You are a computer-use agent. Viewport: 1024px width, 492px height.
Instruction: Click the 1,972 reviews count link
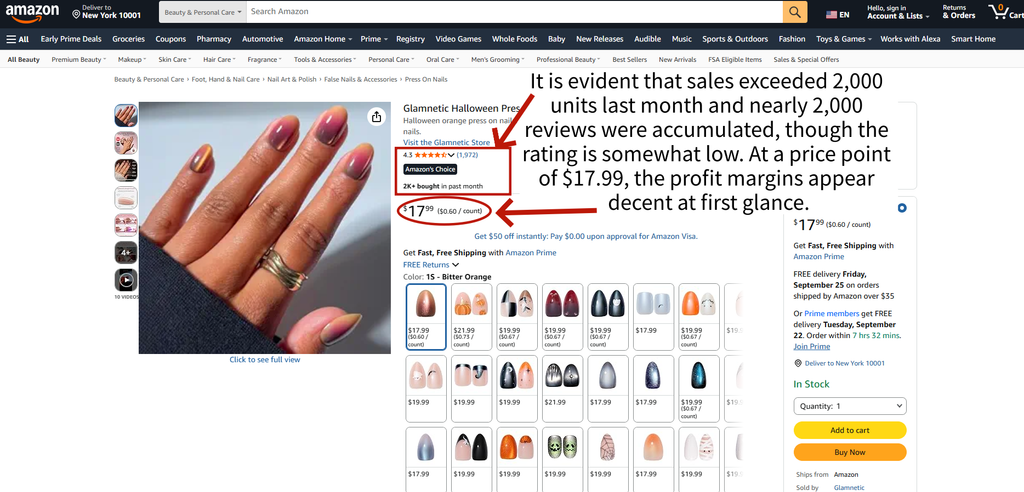coord(467,155)
